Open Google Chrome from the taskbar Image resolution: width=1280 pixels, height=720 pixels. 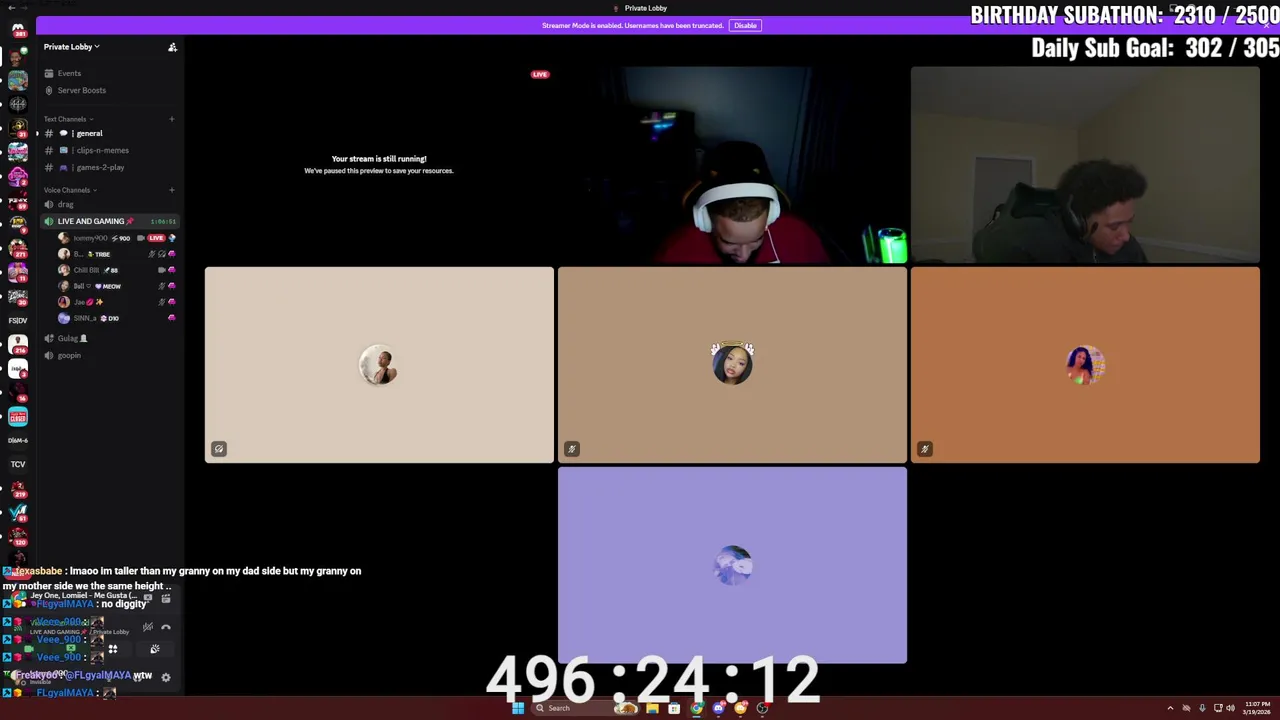click(696, 708)
